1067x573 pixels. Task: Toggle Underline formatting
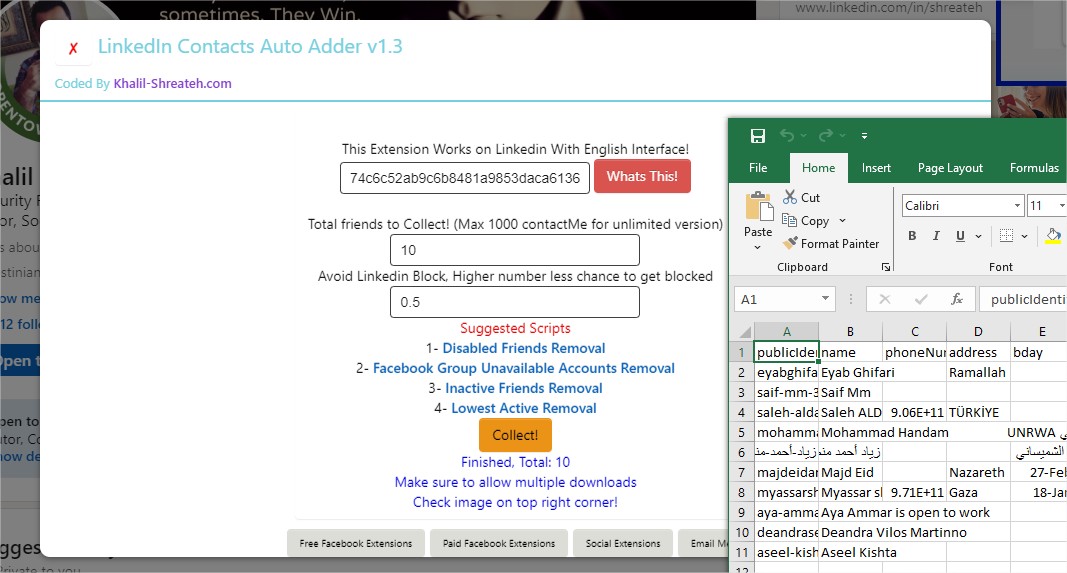point(960,235)
